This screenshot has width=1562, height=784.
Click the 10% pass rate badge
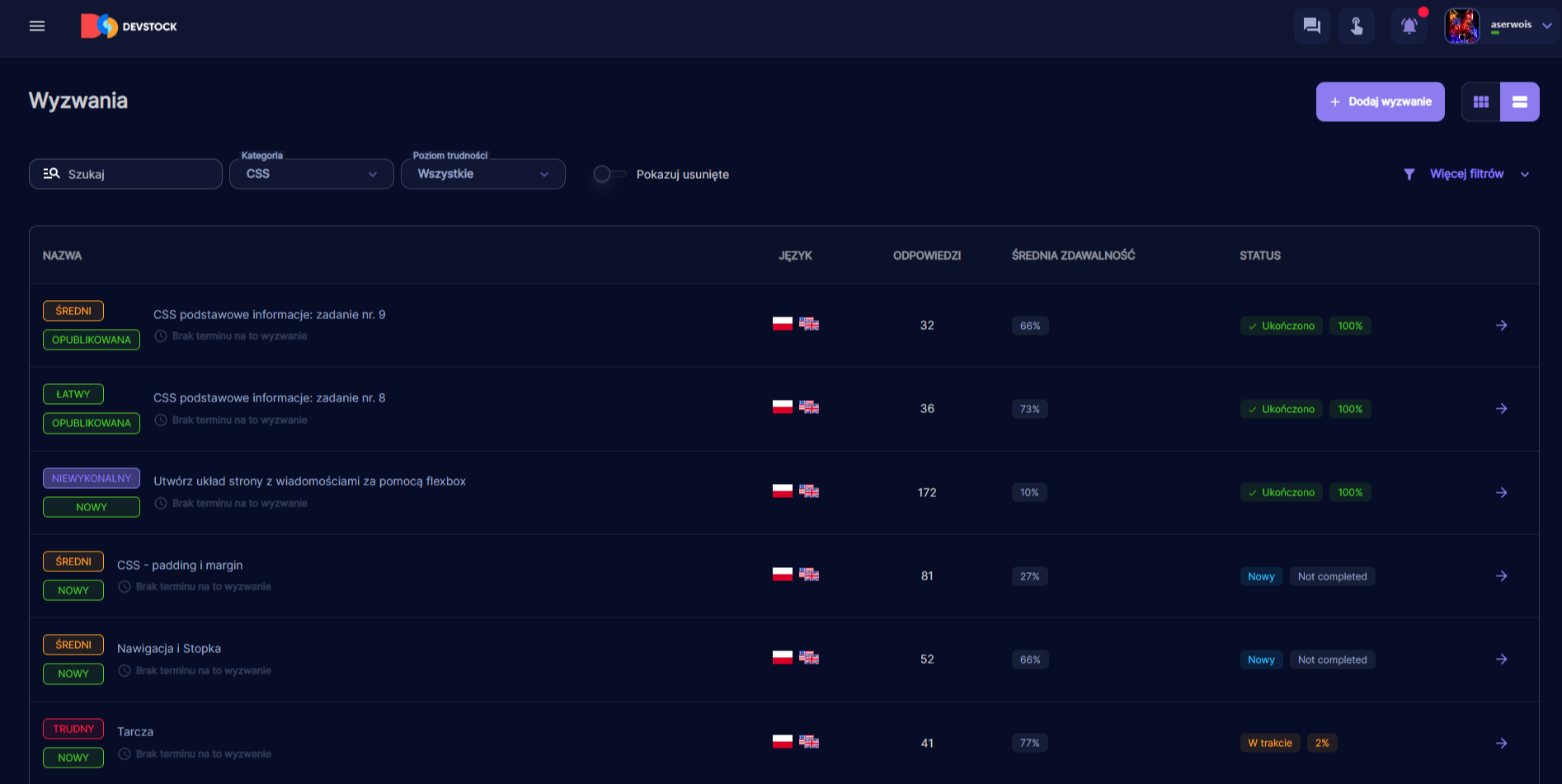pos(1029,493)
